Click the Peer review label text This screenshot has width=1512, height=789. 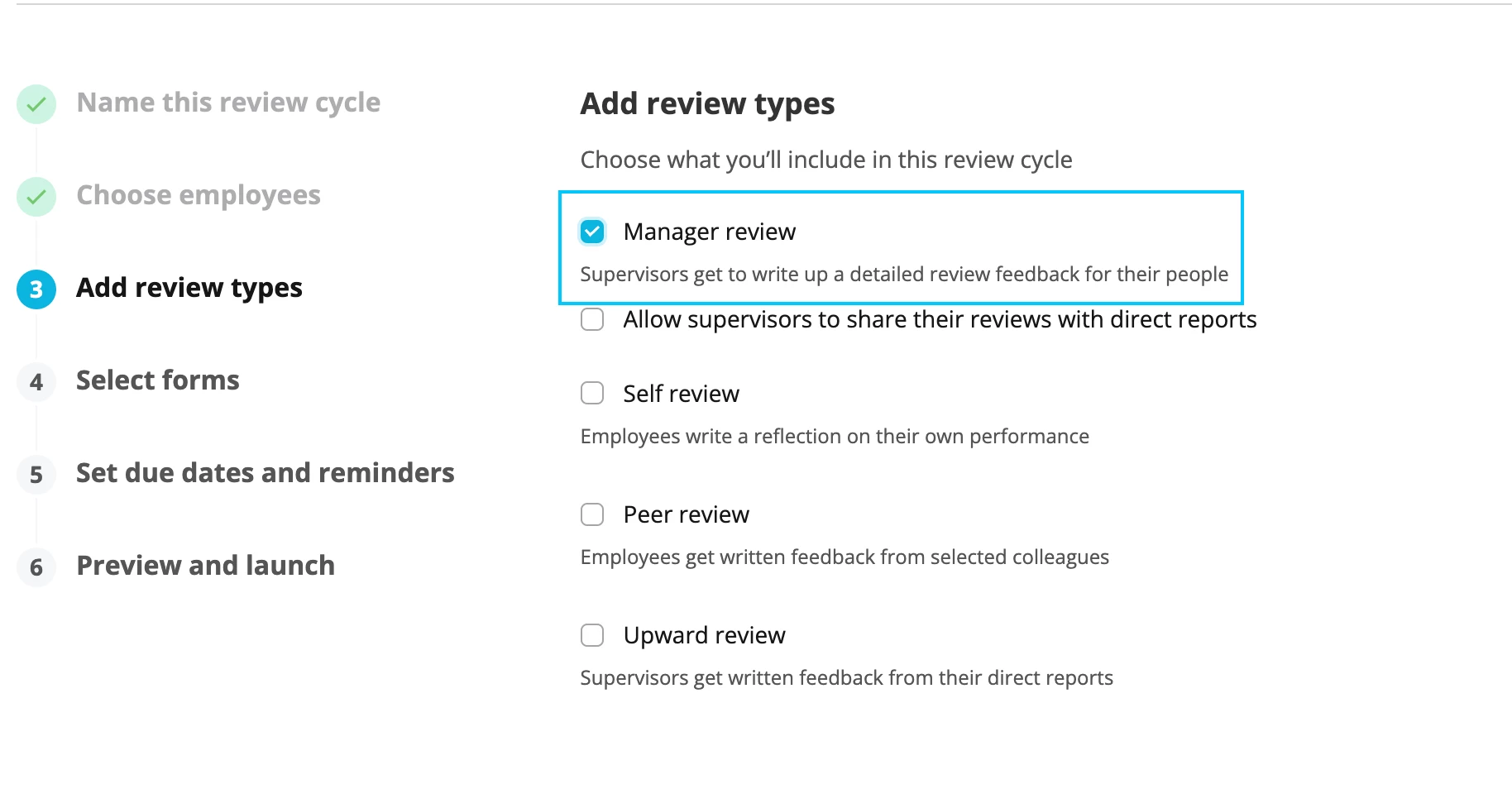coord(687,514)
